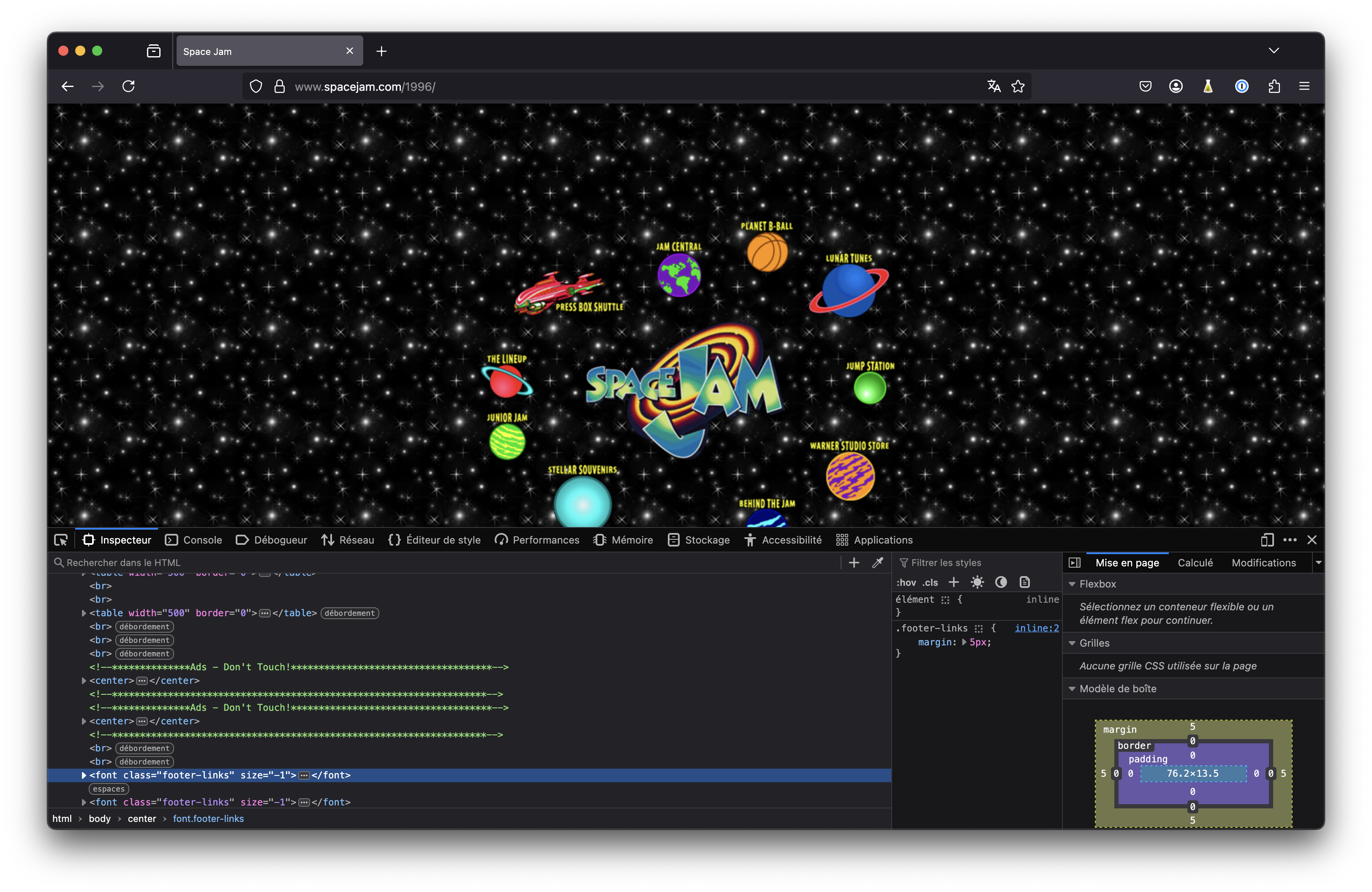Image resolution: width=1372 pixels, height=892 pixels.
Task: Toggle the :hov pseudo-class panel
Action: (x=906, y=582)
